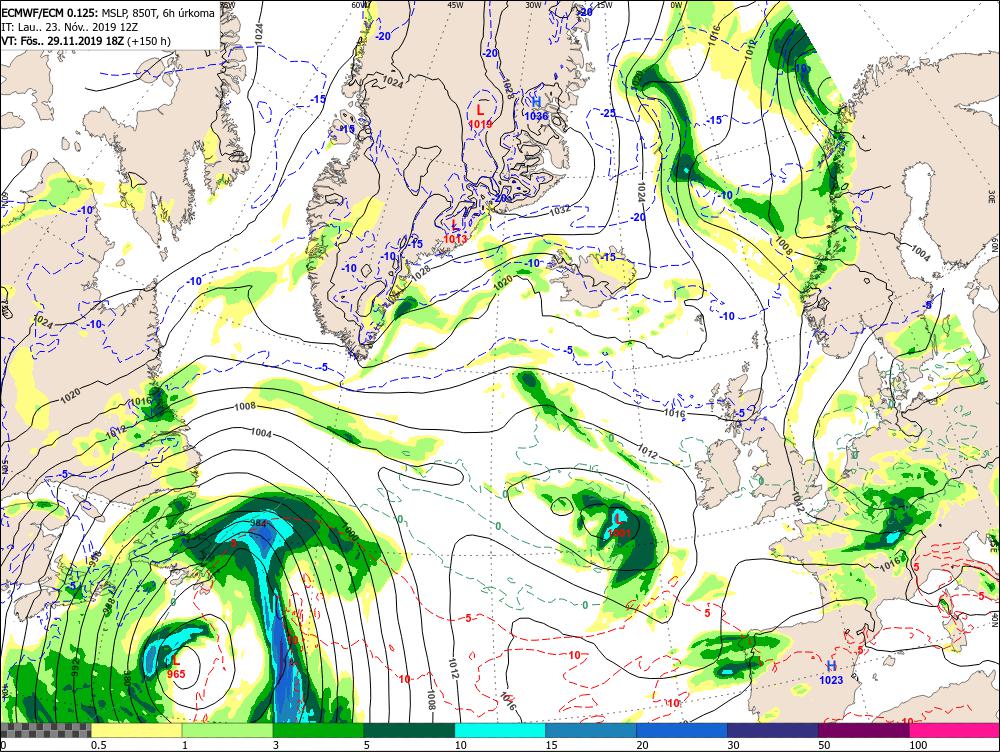Click the '0.5' legend scale label

click(x=98, y=745)
